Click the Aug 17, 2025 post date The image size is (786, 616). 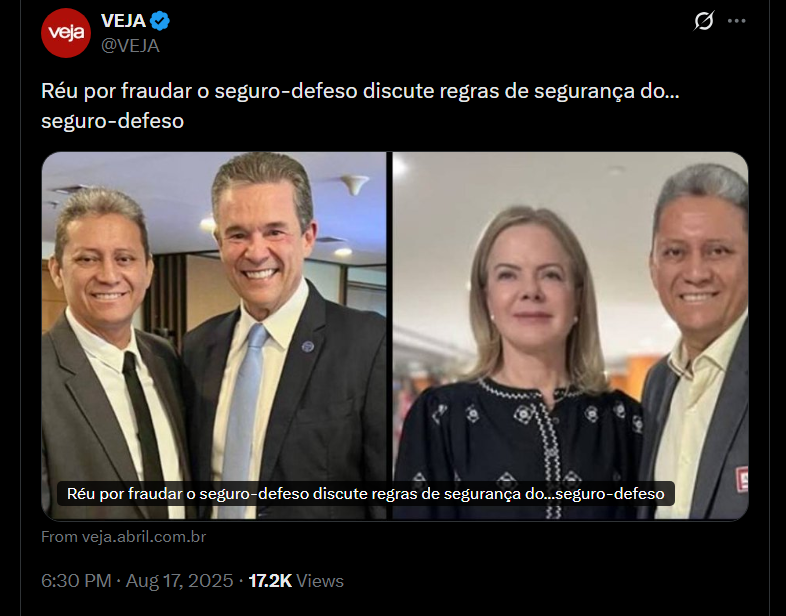coord(179,581)
